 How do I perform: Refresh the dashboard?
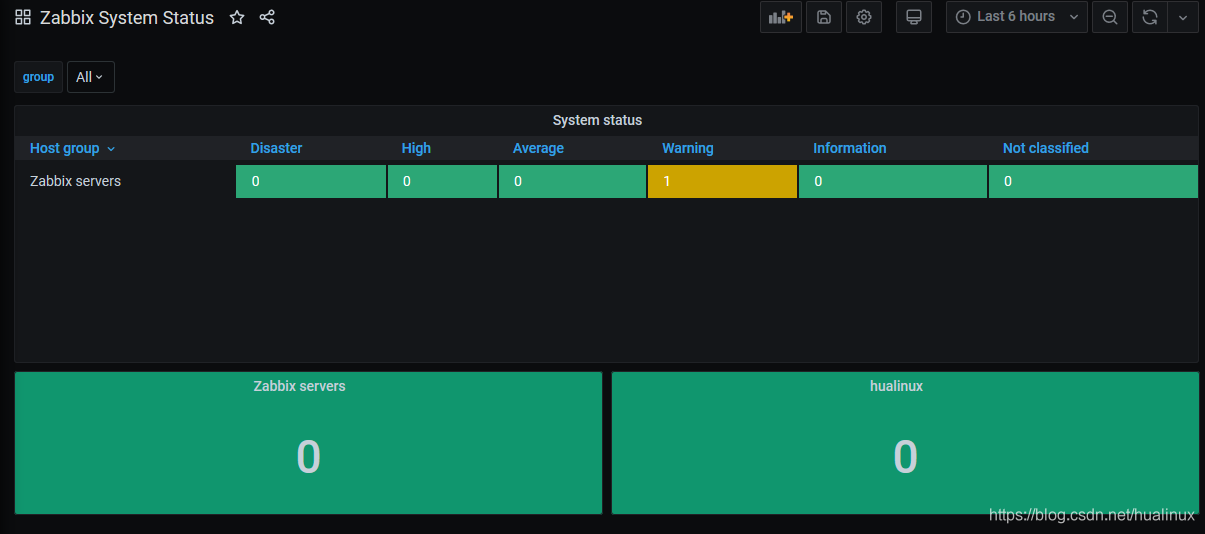pyautogui.click(x=1150, y=17)
